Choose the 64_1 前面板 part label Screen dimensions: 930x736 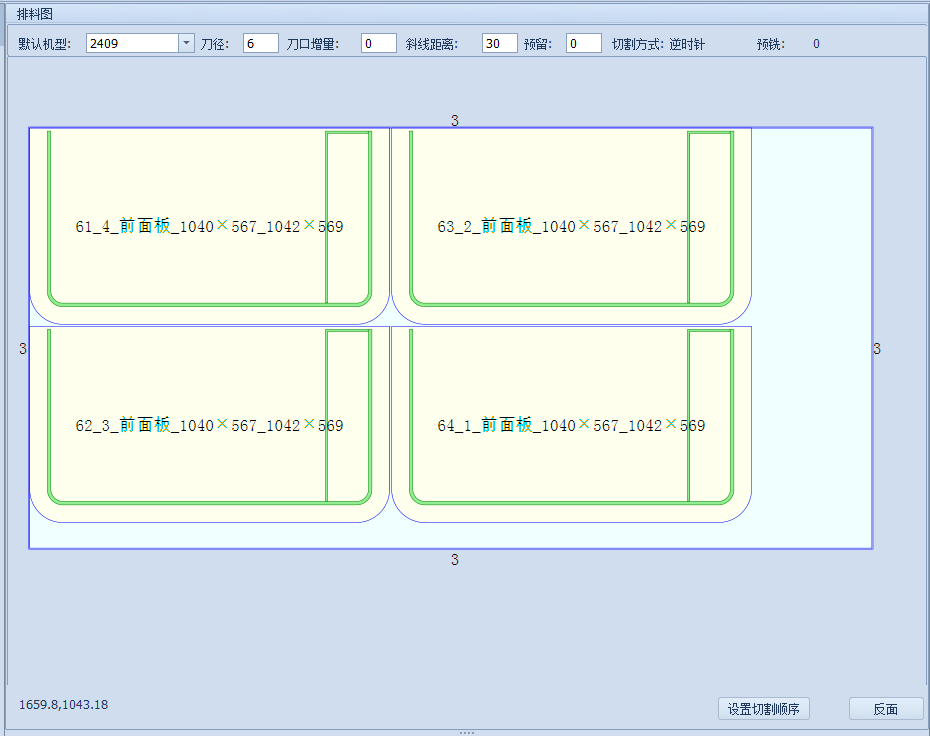(571, 426)
